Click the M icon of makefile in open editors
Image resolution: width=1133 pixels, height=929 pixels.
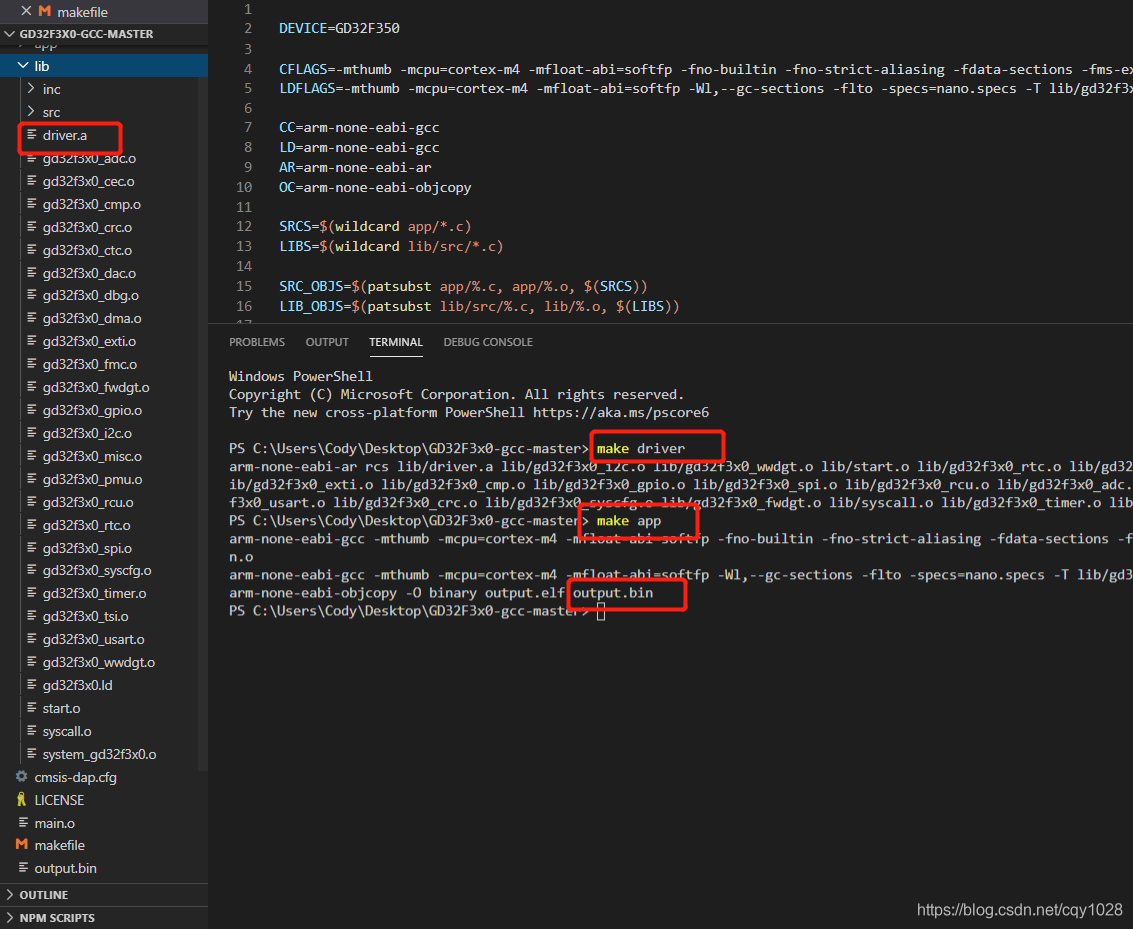[x=45, y=12]
